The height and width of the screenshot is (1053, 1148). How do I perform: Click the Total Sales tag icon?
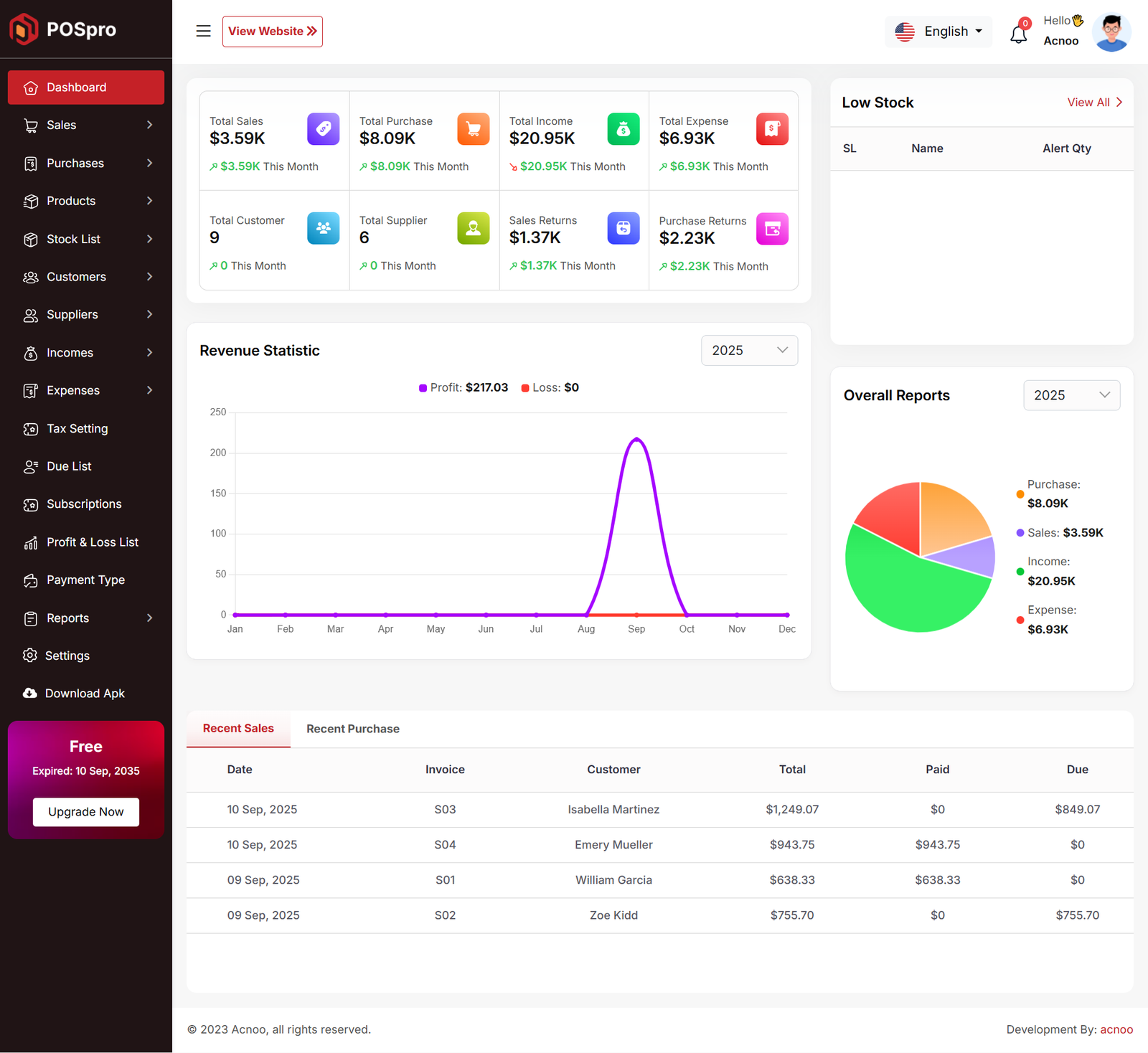point(323,129)
